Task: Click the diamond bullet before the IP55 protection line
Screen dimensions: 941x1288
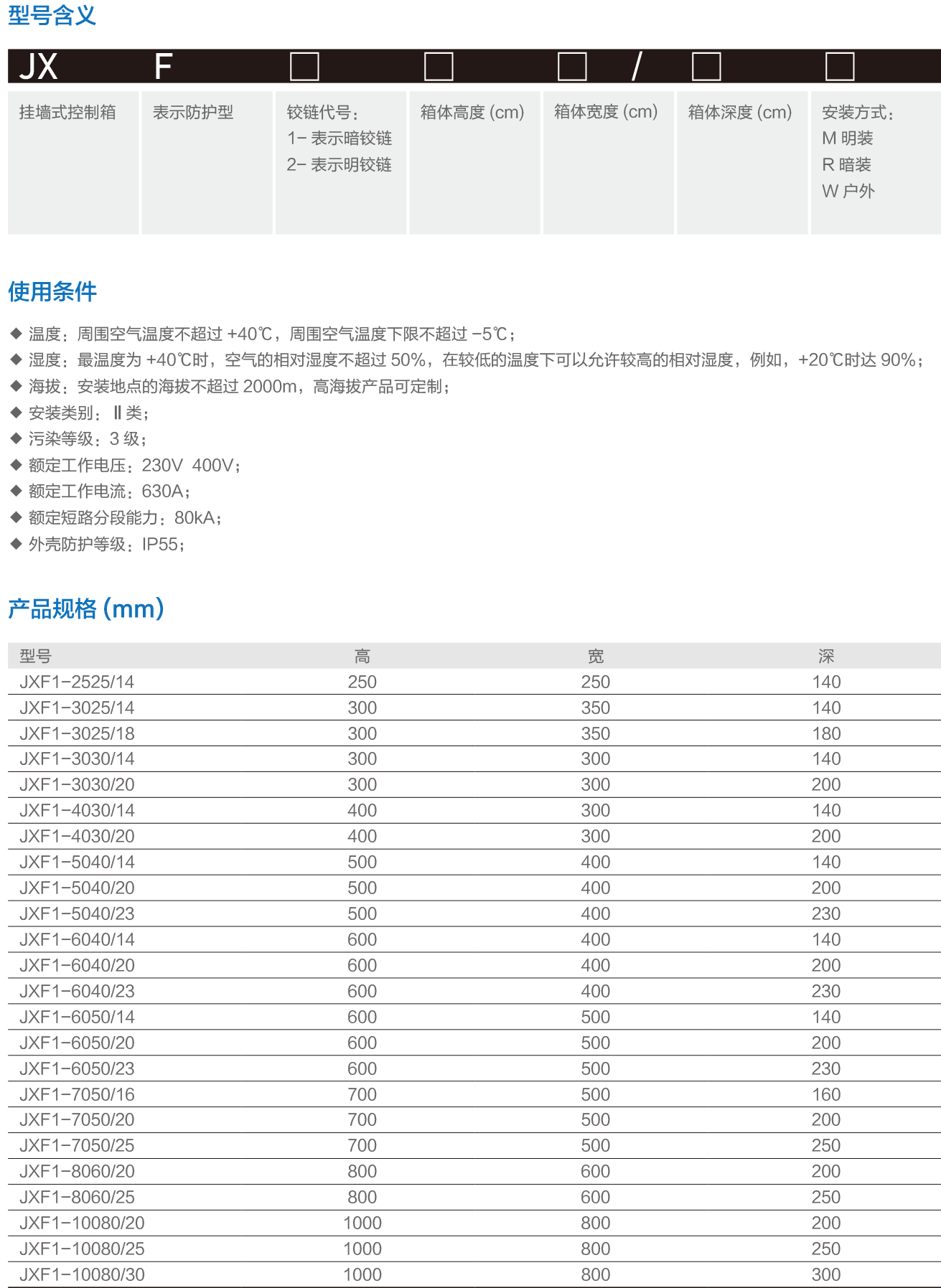Action: [16, 544]
